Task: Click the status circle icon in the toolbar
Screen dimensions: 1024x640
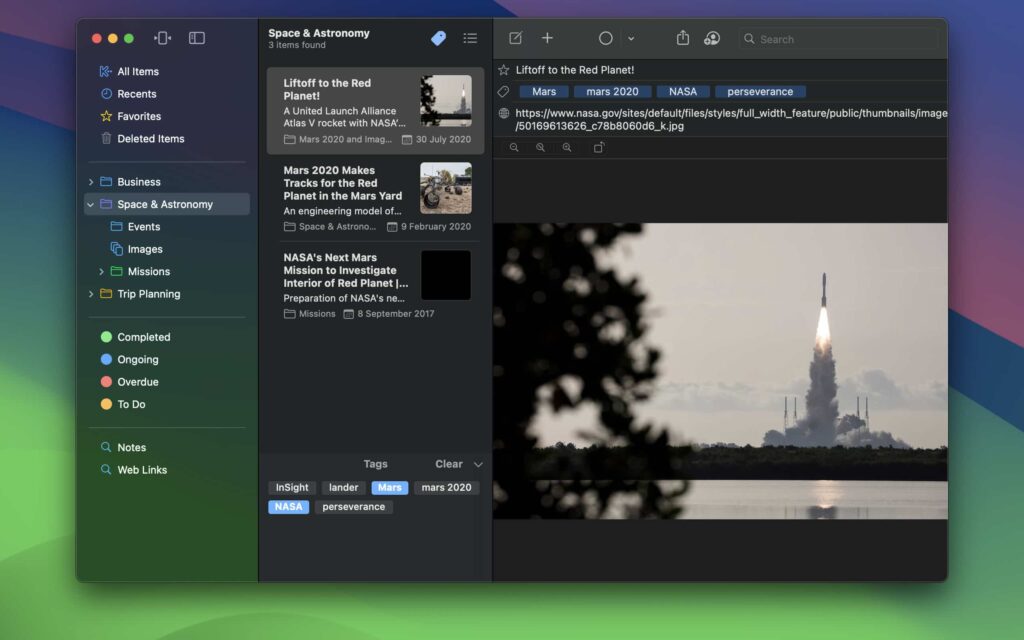Action: click(605, 38)
